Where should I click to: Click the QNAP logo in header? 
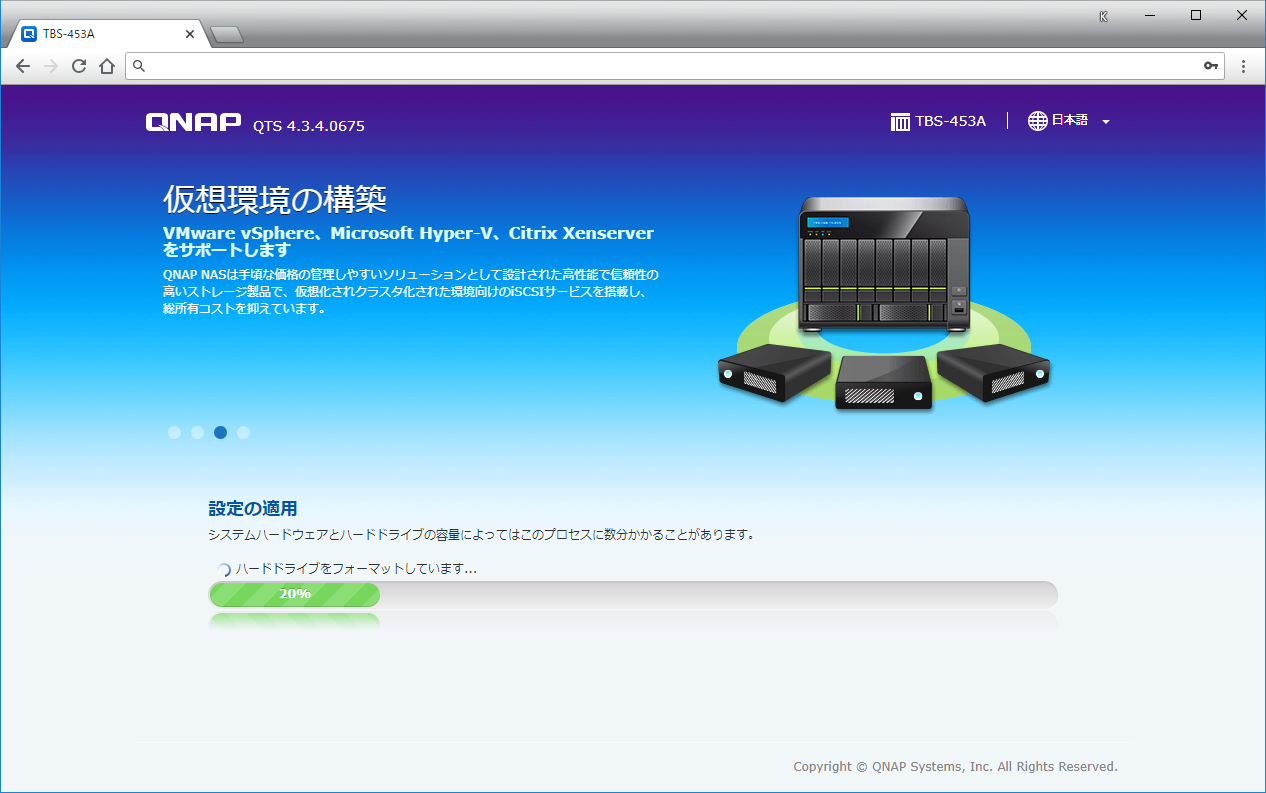193,122
